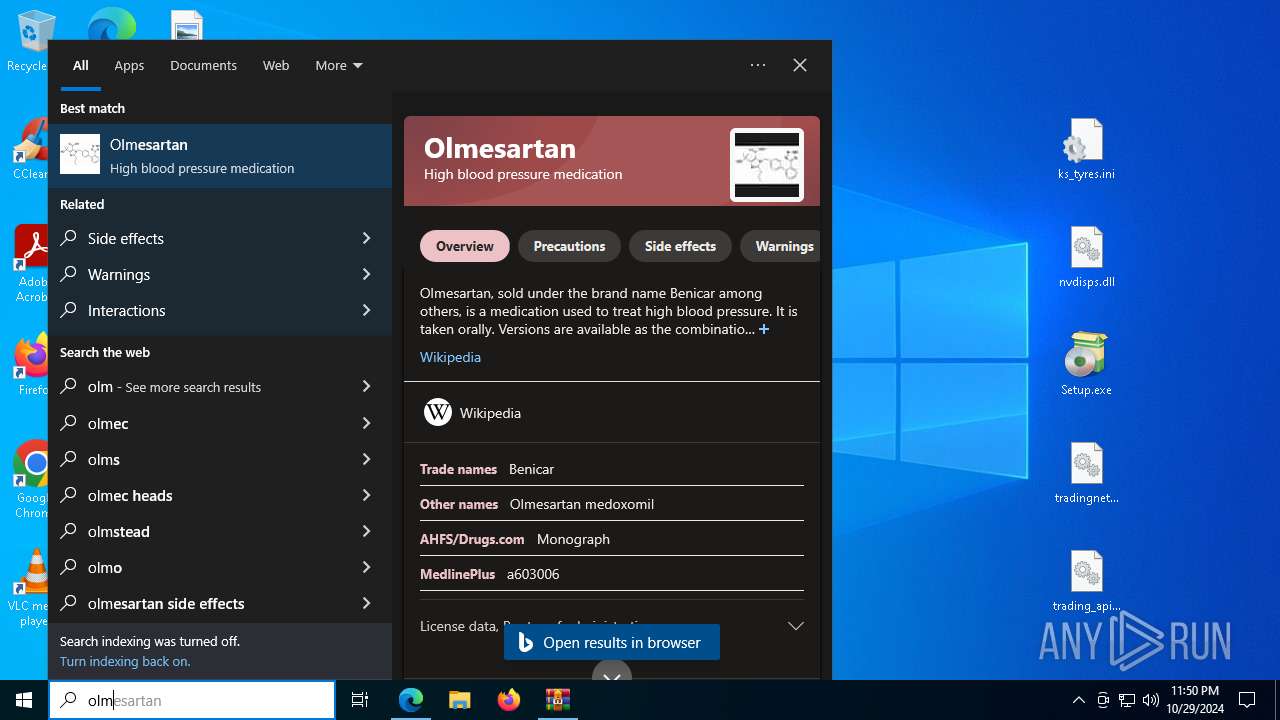Screen dimensions: 1280x720
Task: Select the Side effects pill tab
Action: click(680, 246)
